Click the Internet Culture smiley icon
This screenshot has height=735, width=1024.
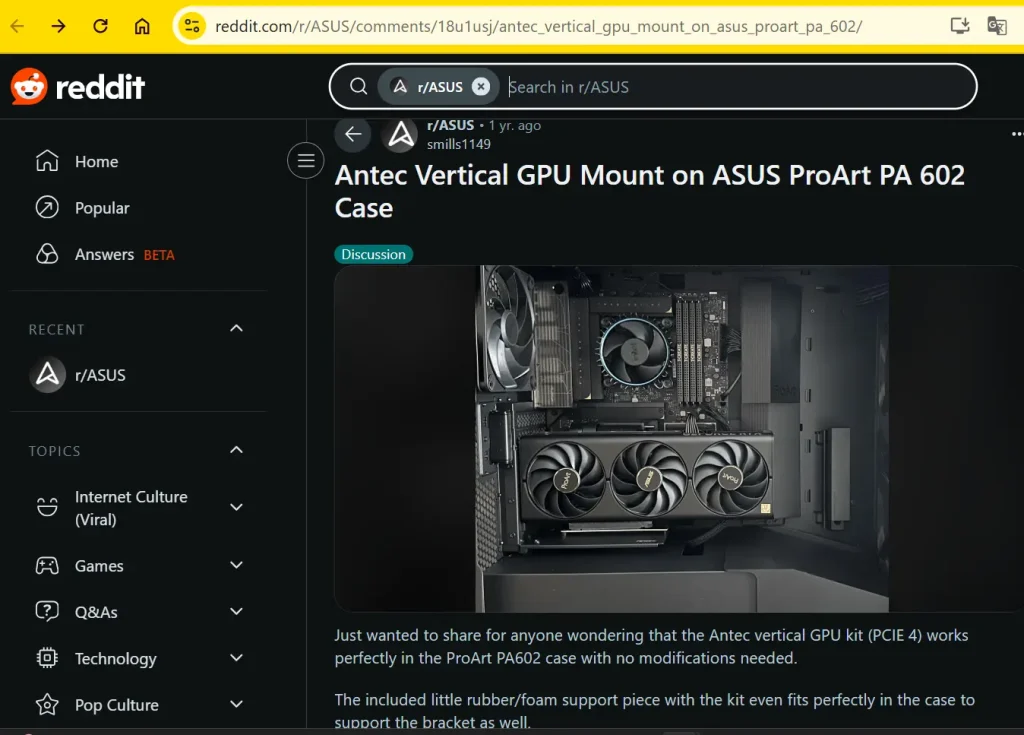pyautogui.click(x=47, y=507)
